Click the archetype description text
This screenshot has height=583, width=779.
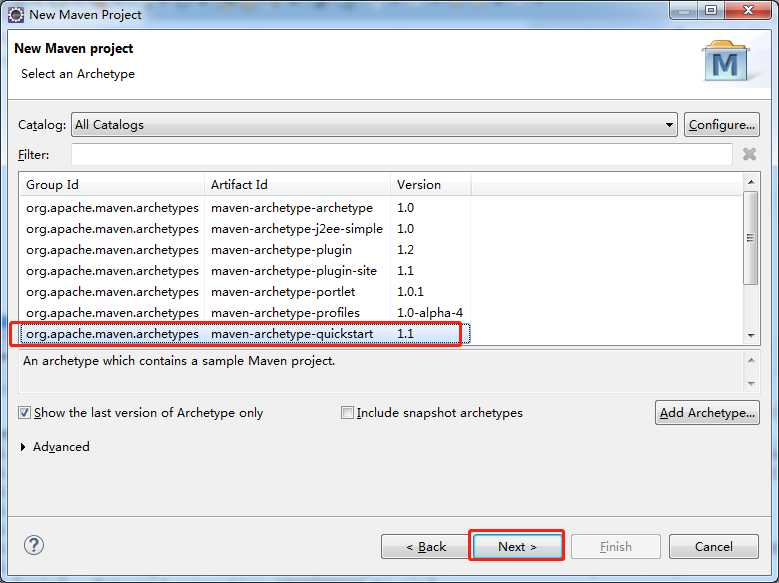(179, 361)
